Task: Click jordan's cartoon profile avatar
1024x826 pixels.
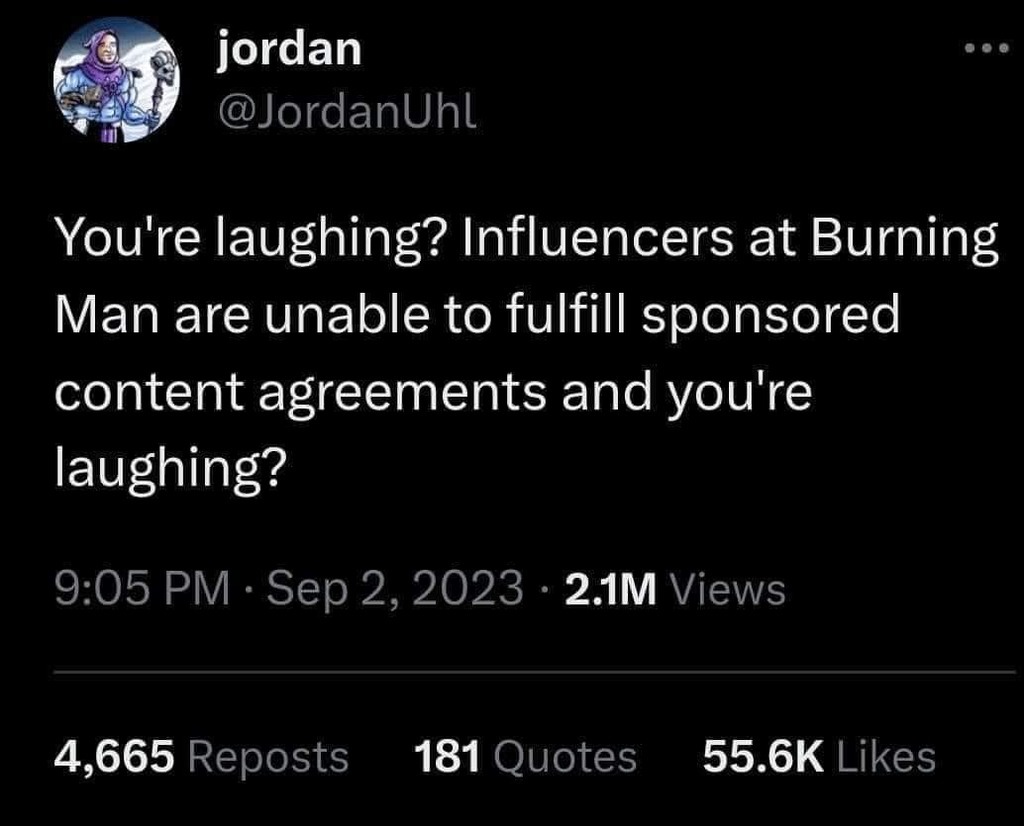Action: tap(117, 80)
